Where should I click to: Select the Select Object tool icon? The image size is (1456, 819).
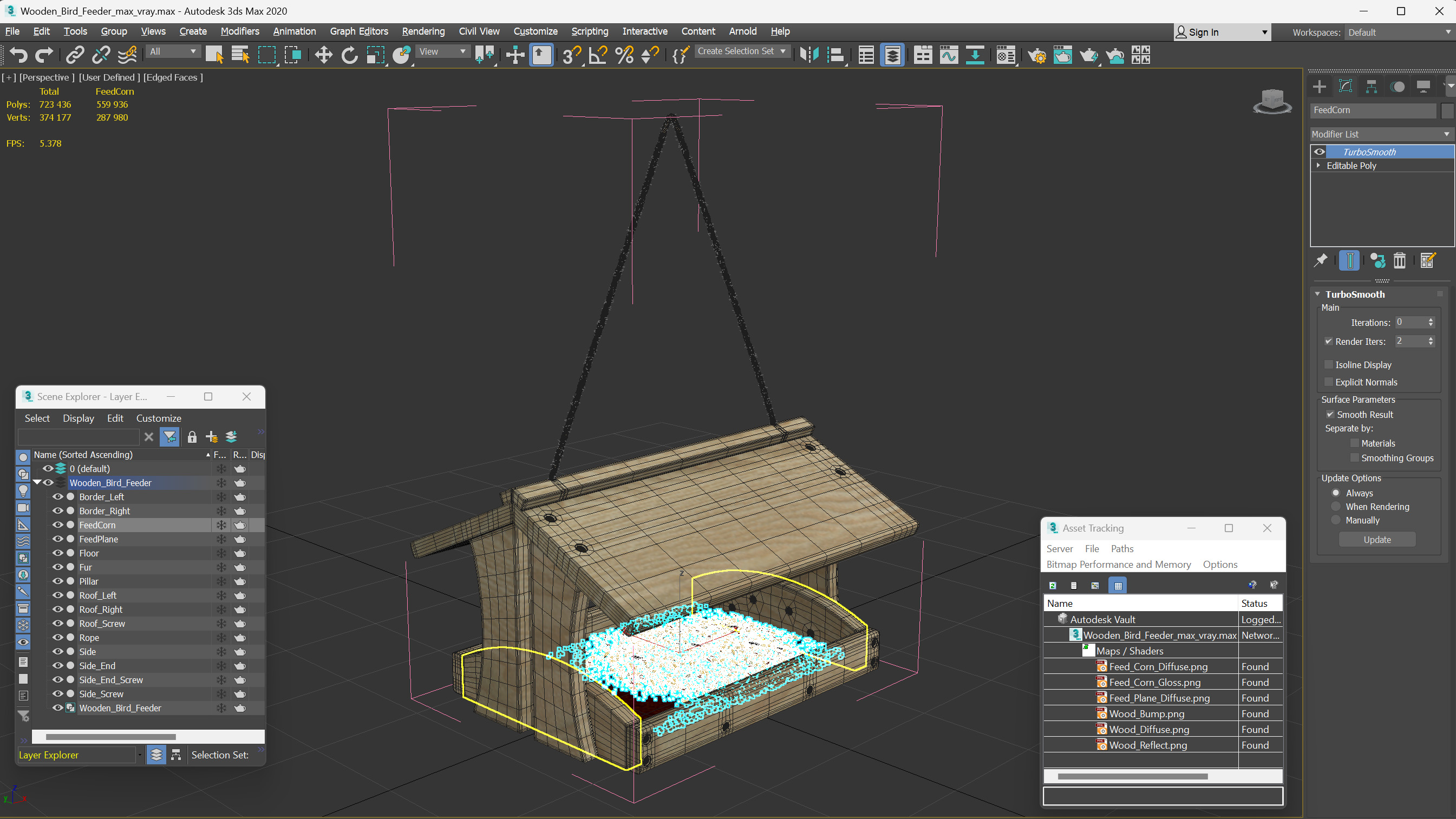(x=213, y=54)
